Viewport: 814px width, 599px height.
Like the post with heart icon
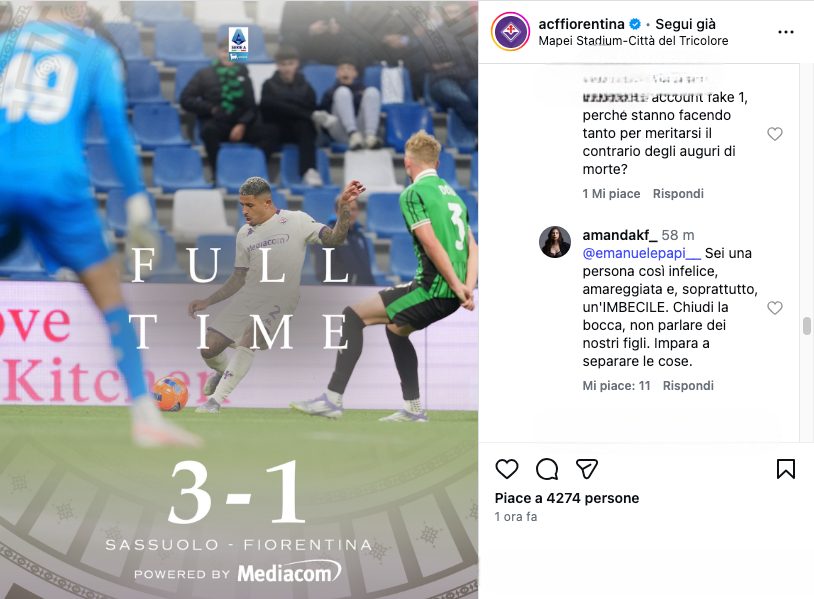click(x=507, y=469)
